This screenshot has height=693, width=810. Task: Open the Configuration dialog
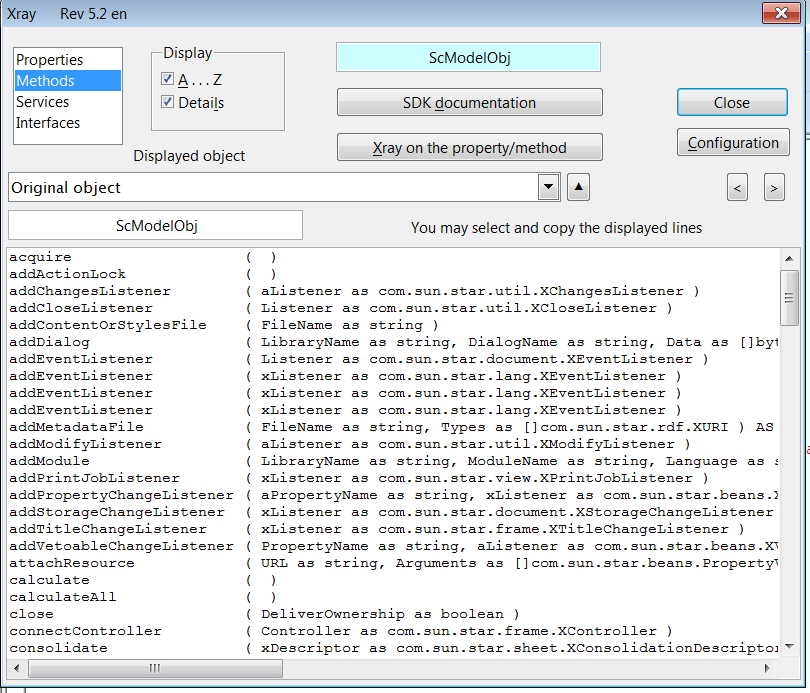[733, 142]
